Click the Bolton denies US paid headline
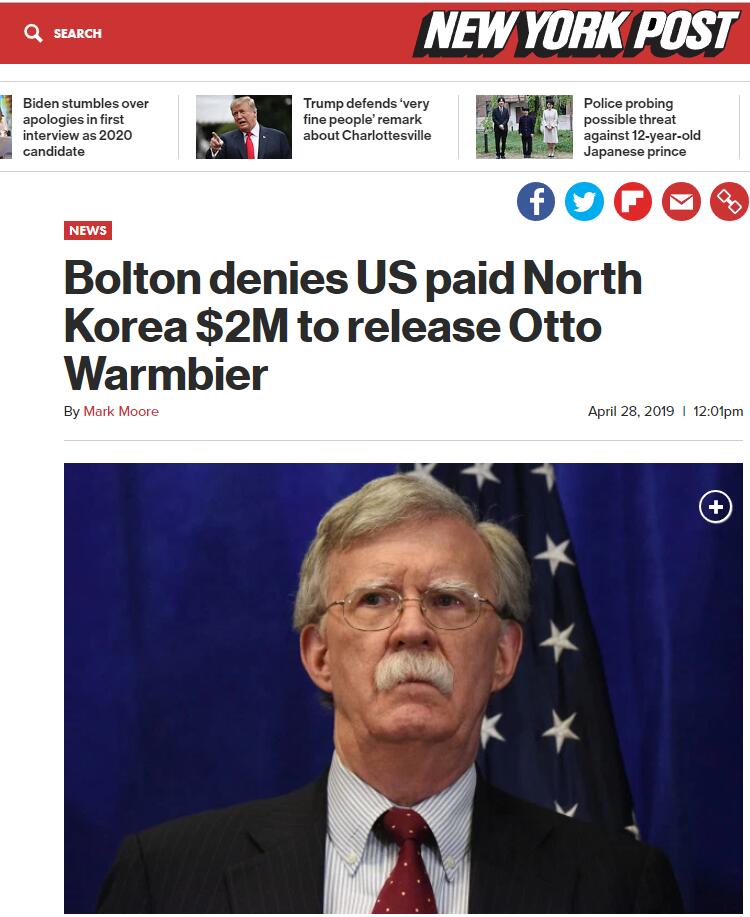The image size is (750, 917). [x=353, y=326]
